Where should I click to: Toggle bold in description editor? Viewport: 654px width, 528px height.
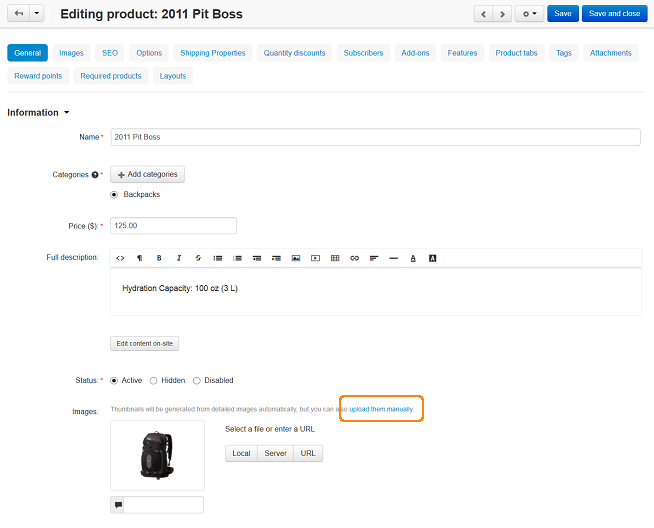coord(159,258)
